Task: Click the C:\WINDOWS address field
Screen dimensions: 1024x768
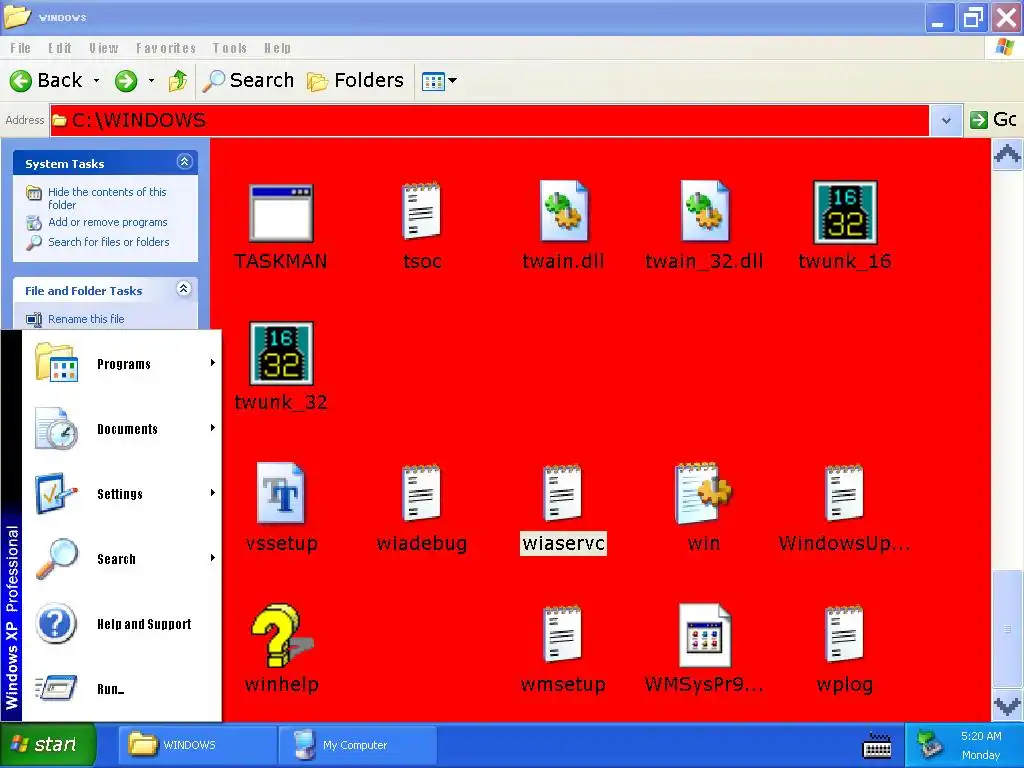Action: tap(490, 120)
